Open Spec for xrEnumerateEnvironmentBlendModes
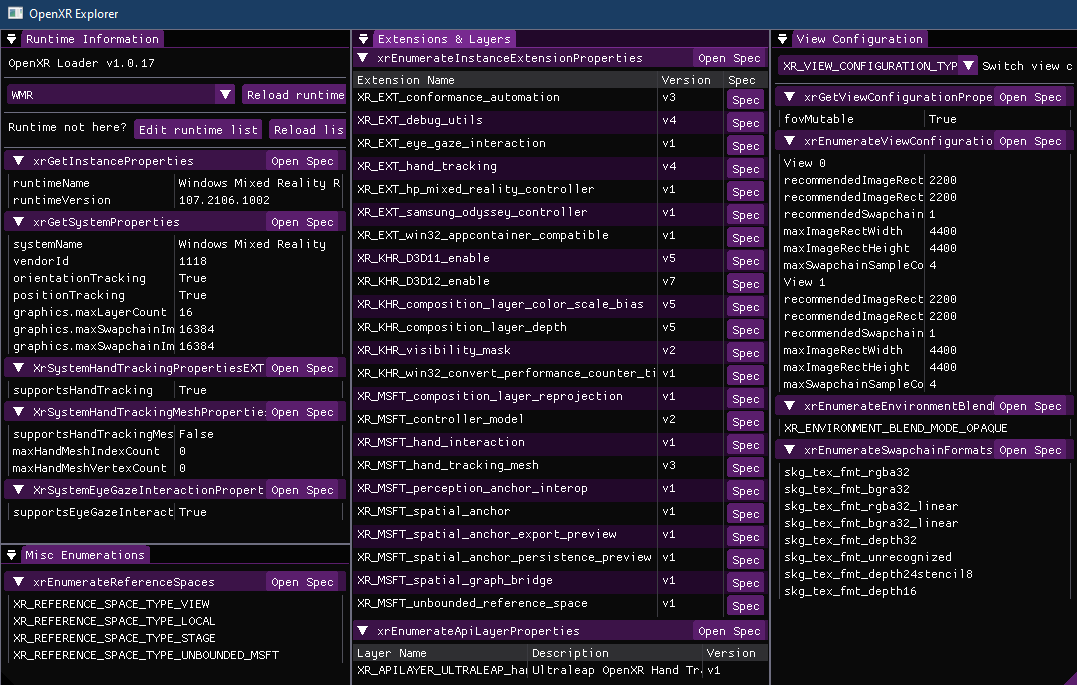The width and height of the screenshot is (1077, 685). coord(1030,406)
